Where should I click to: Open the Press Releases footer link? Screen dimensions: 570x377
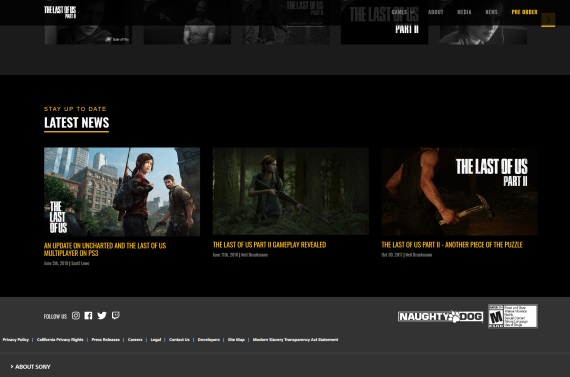click(105, 340)
